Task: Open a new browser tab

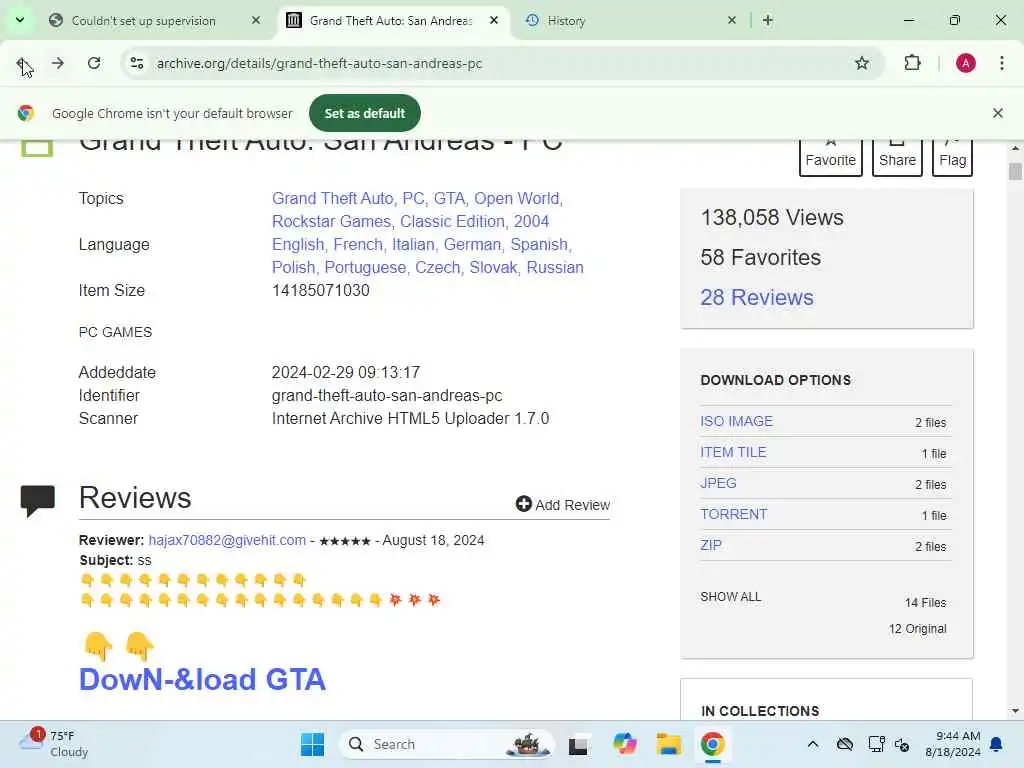Action: tap(768, 20)
